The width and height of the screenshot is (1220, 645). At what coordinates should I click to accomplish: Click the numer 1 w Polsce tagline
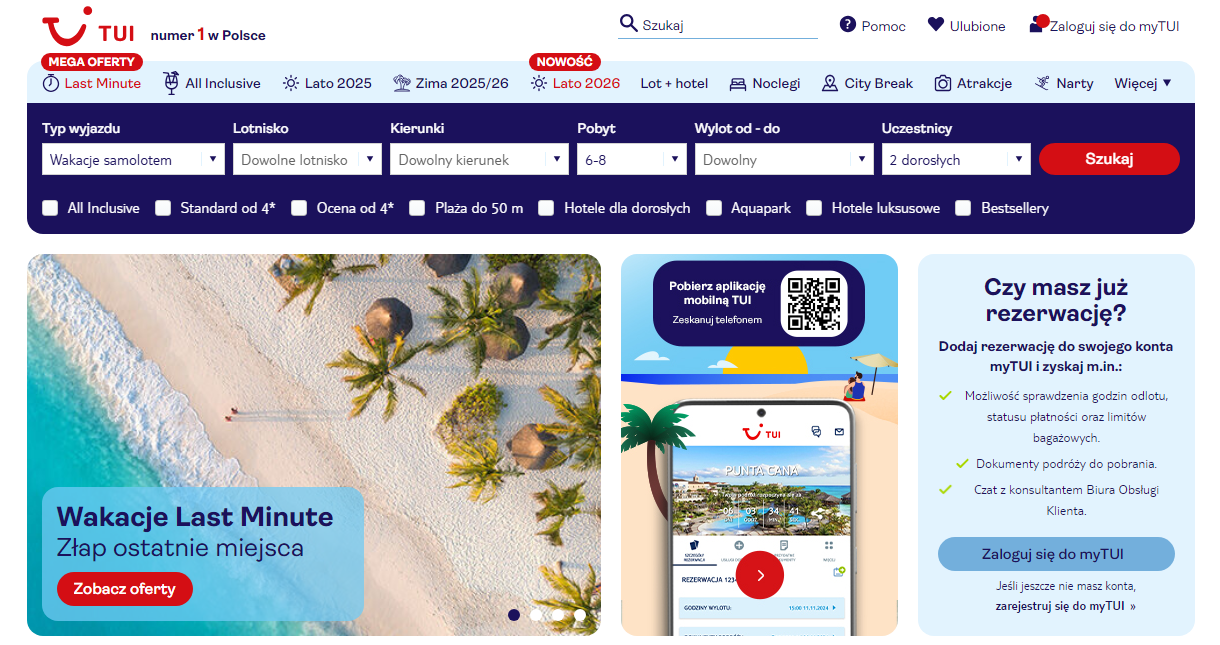pyautogui.click(x=208, y=34)
